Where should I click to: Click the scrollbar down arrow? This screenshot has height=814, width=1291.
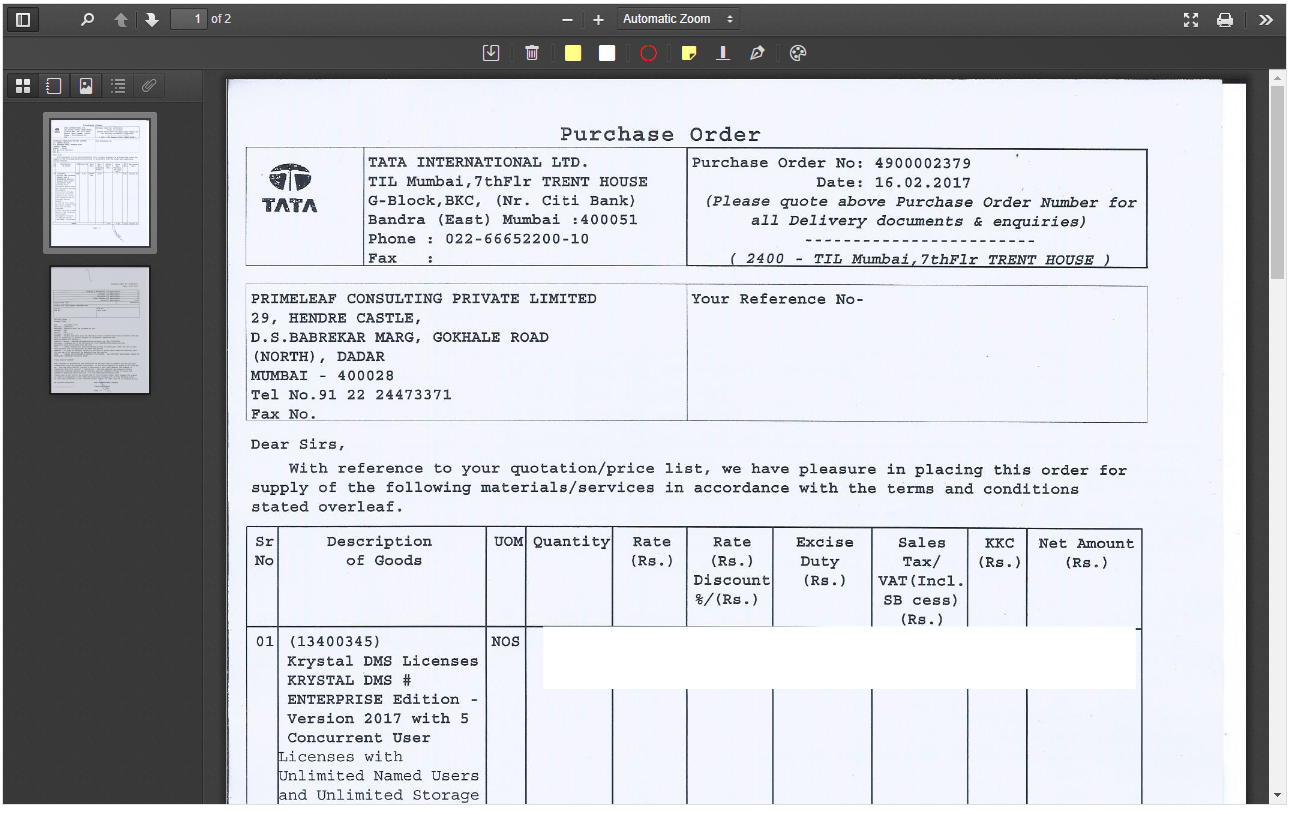1277,796
